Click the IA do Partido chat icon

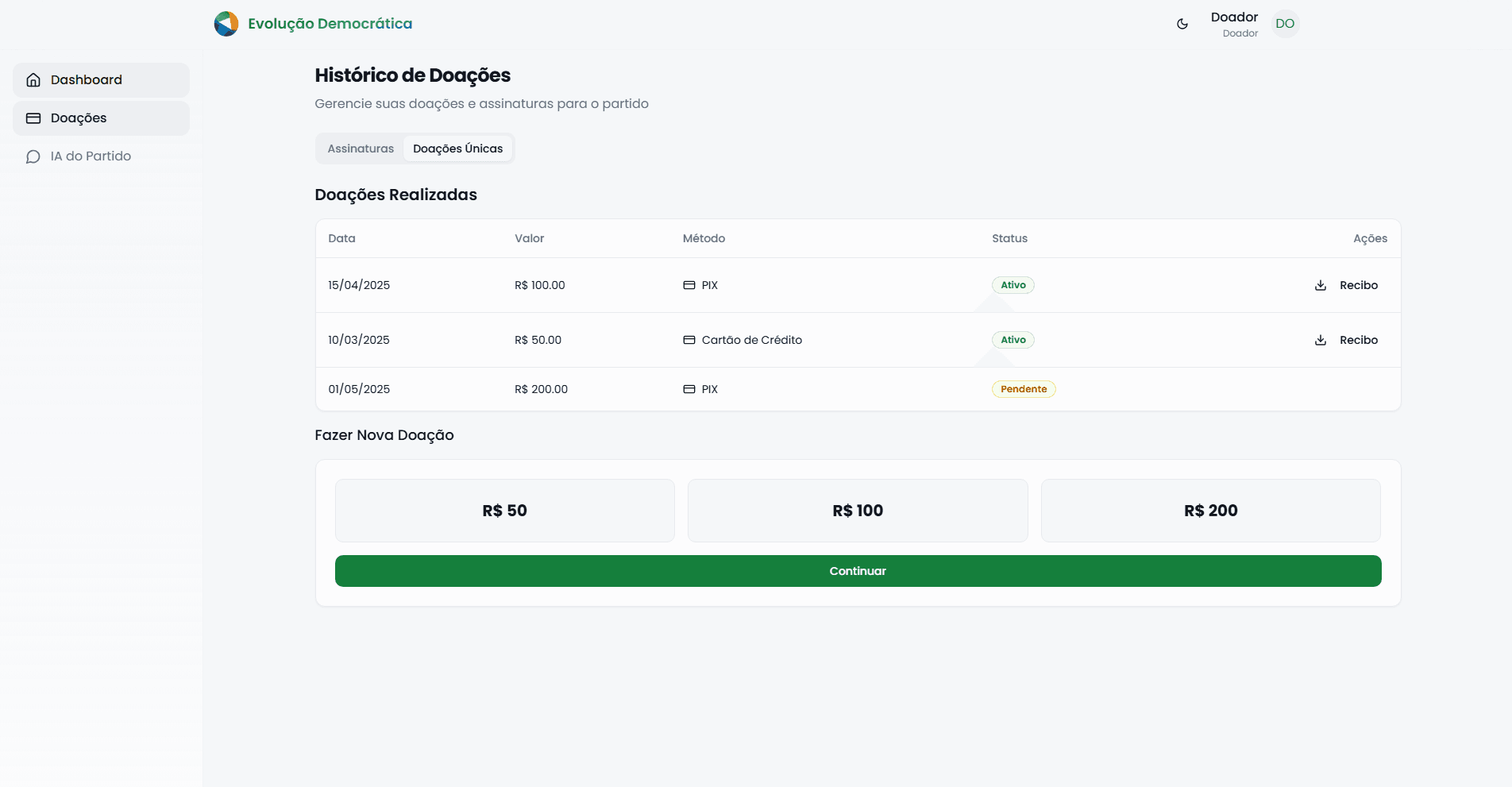(x=33, y=156)
